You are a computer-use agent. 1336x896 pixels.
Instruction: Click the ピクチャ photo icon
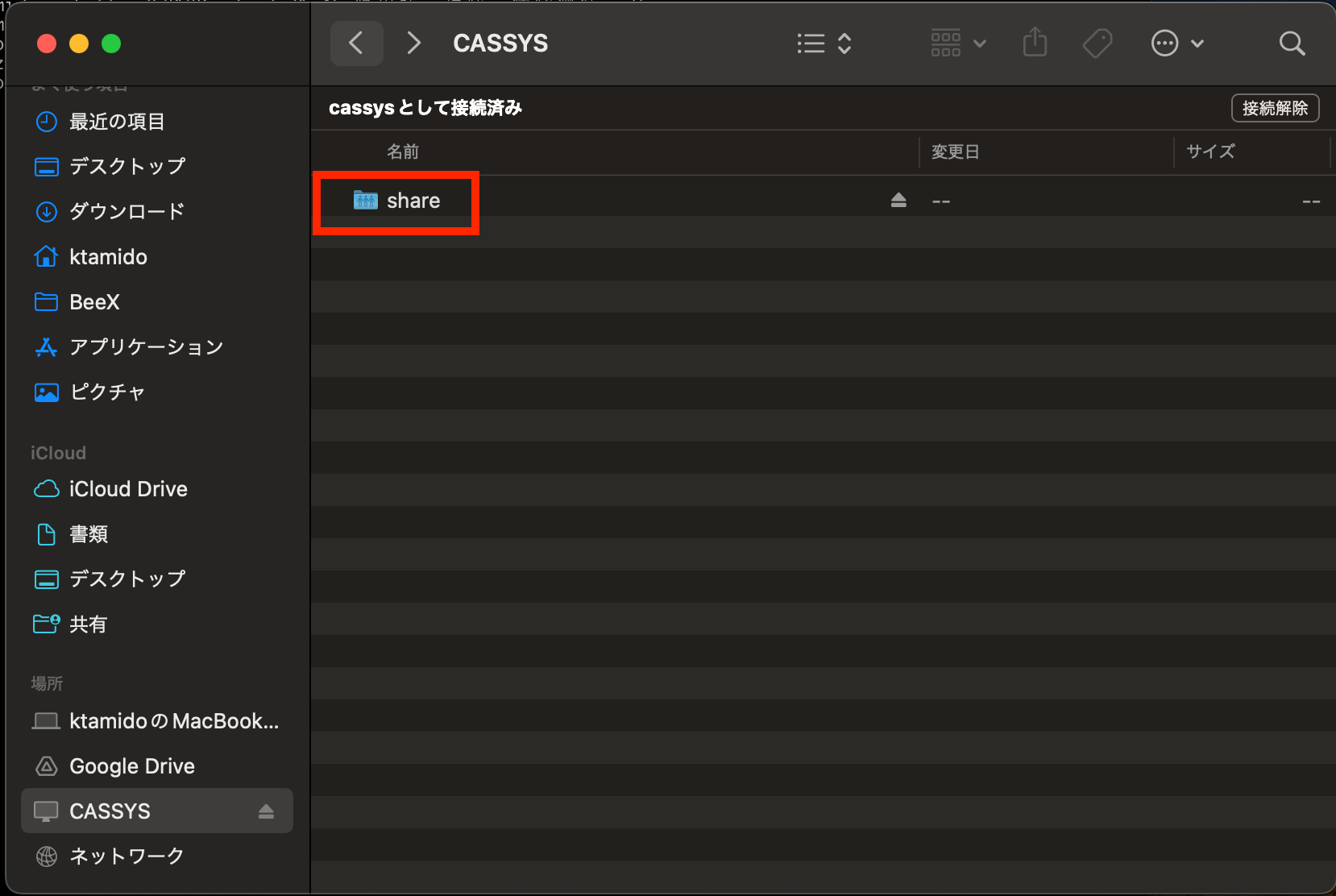[47, 392]
